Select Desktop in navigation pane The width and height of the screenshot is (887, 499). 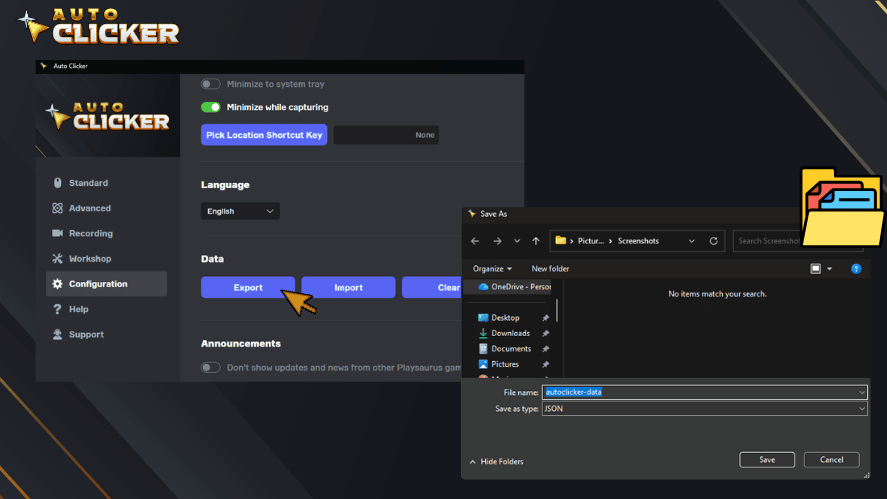498,318
